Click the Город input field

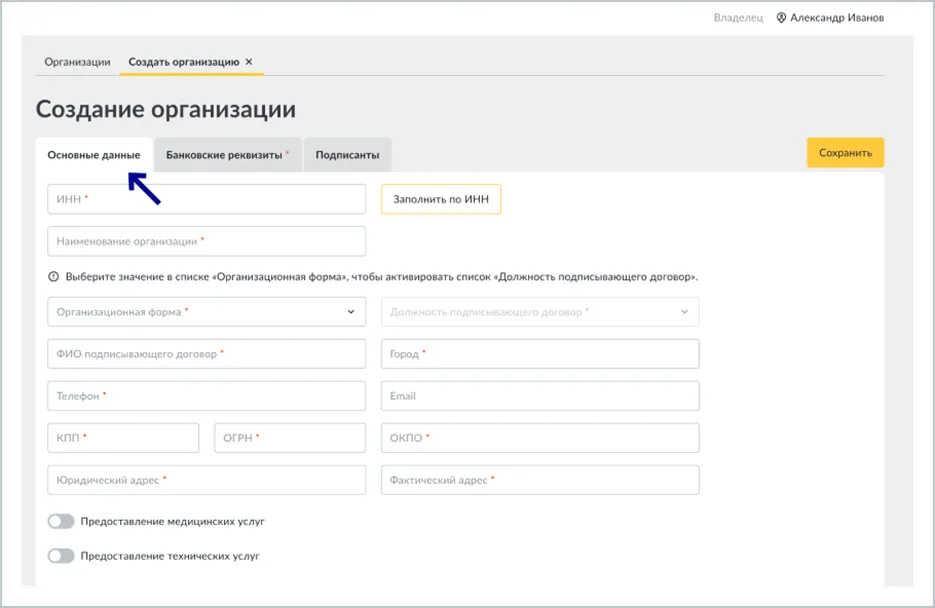[x=540, y=354]
